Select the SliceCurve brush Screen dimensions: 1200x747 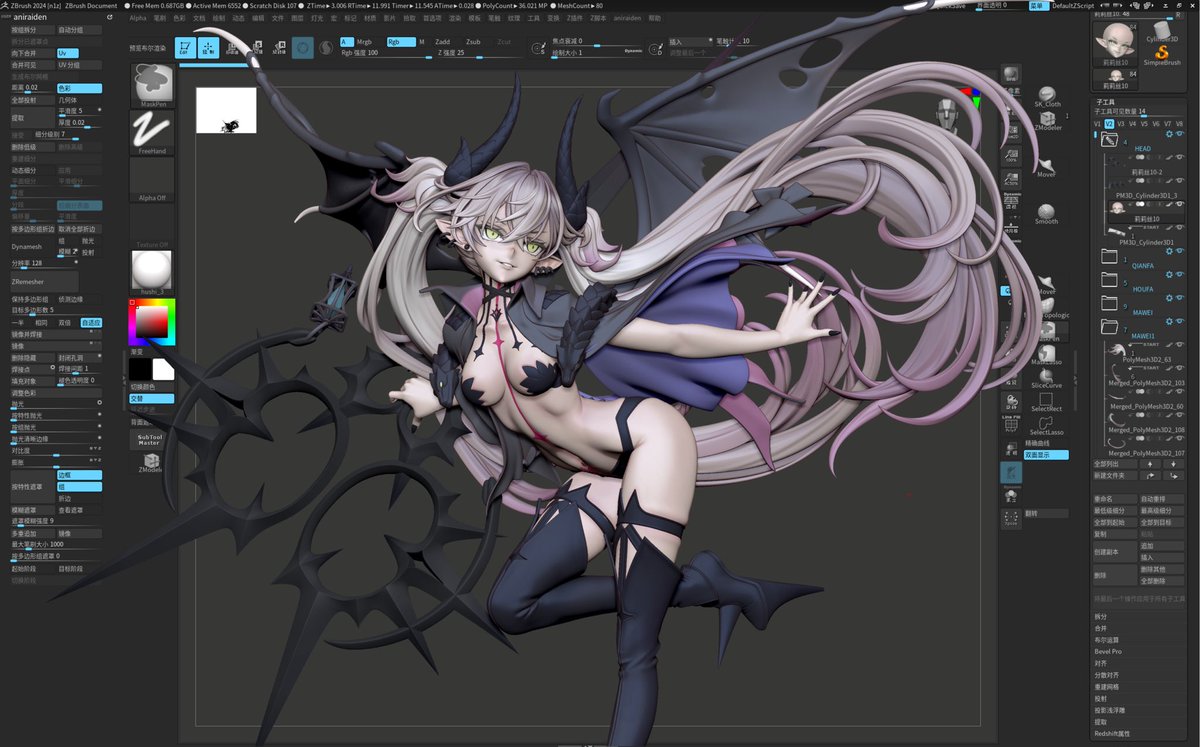pos(1046,377)
